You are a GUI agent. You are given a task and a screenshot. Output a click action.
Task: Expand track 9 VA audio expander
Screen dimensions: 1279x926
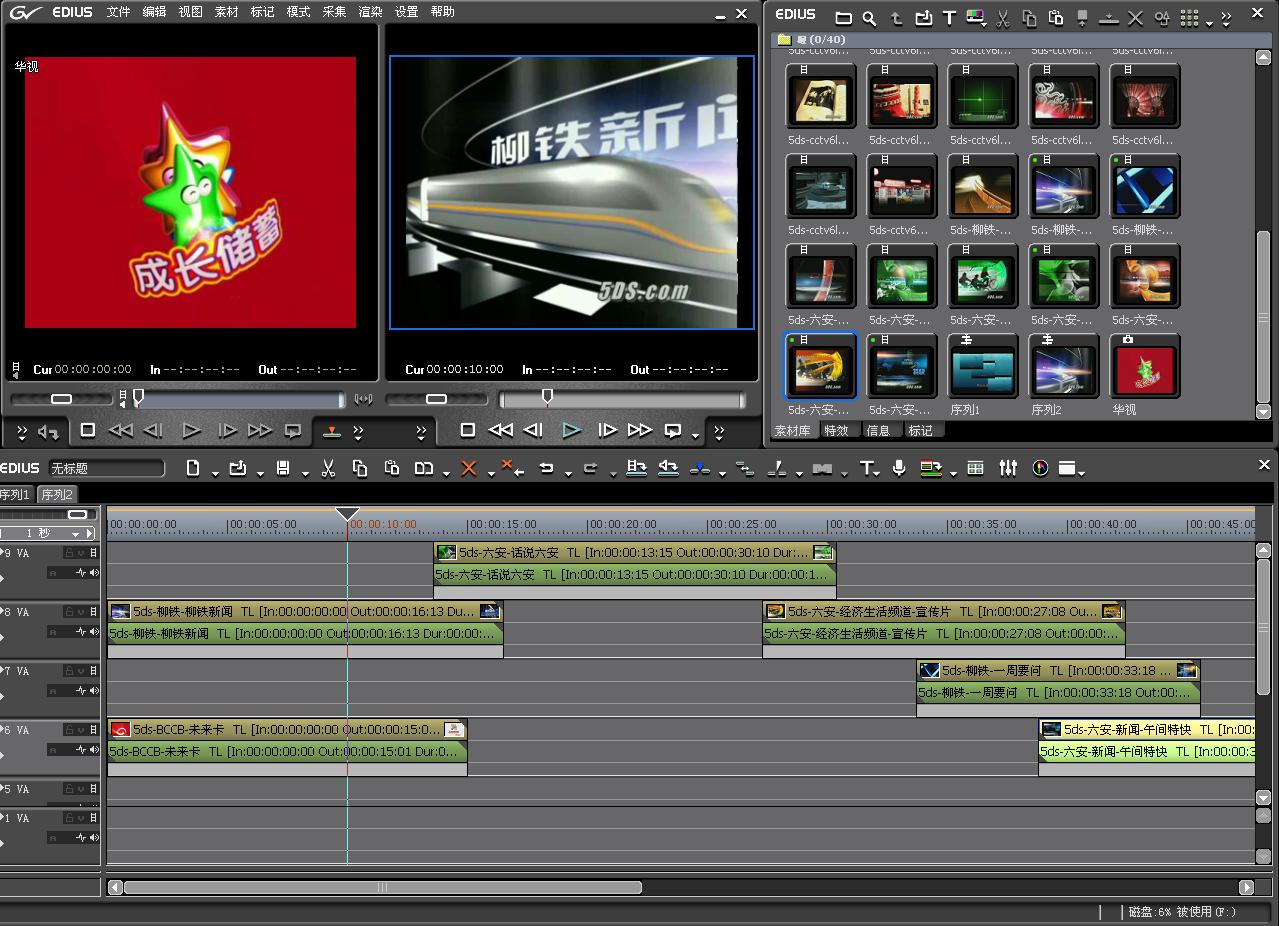[3, 578]
